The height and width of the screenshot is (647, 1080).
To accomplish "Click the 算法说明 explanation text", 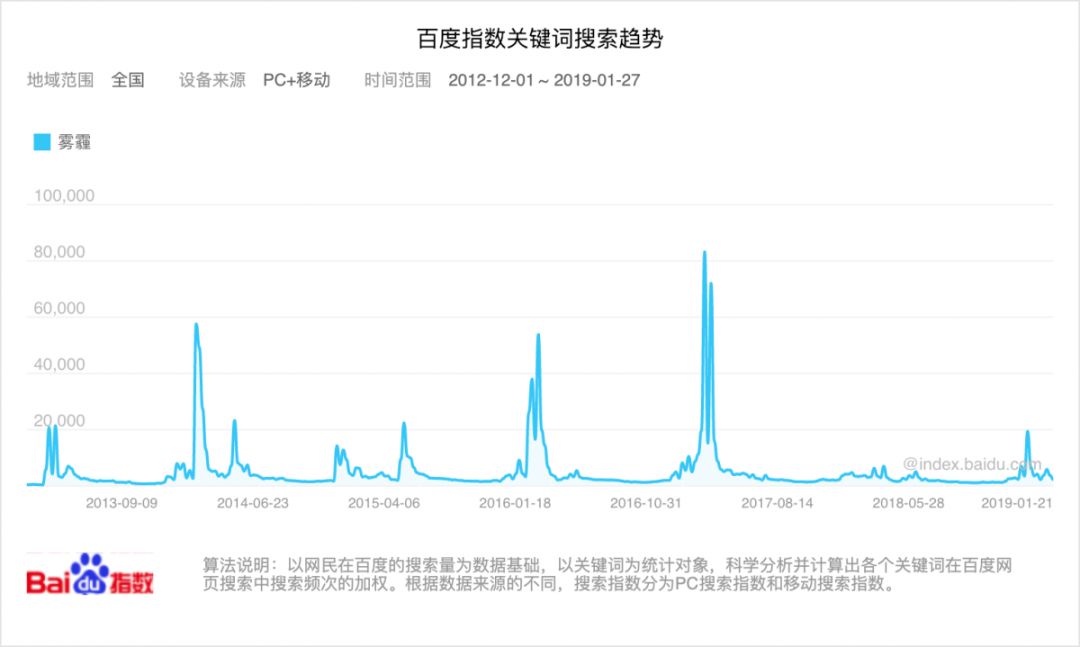I will click(x=607, y=575).
